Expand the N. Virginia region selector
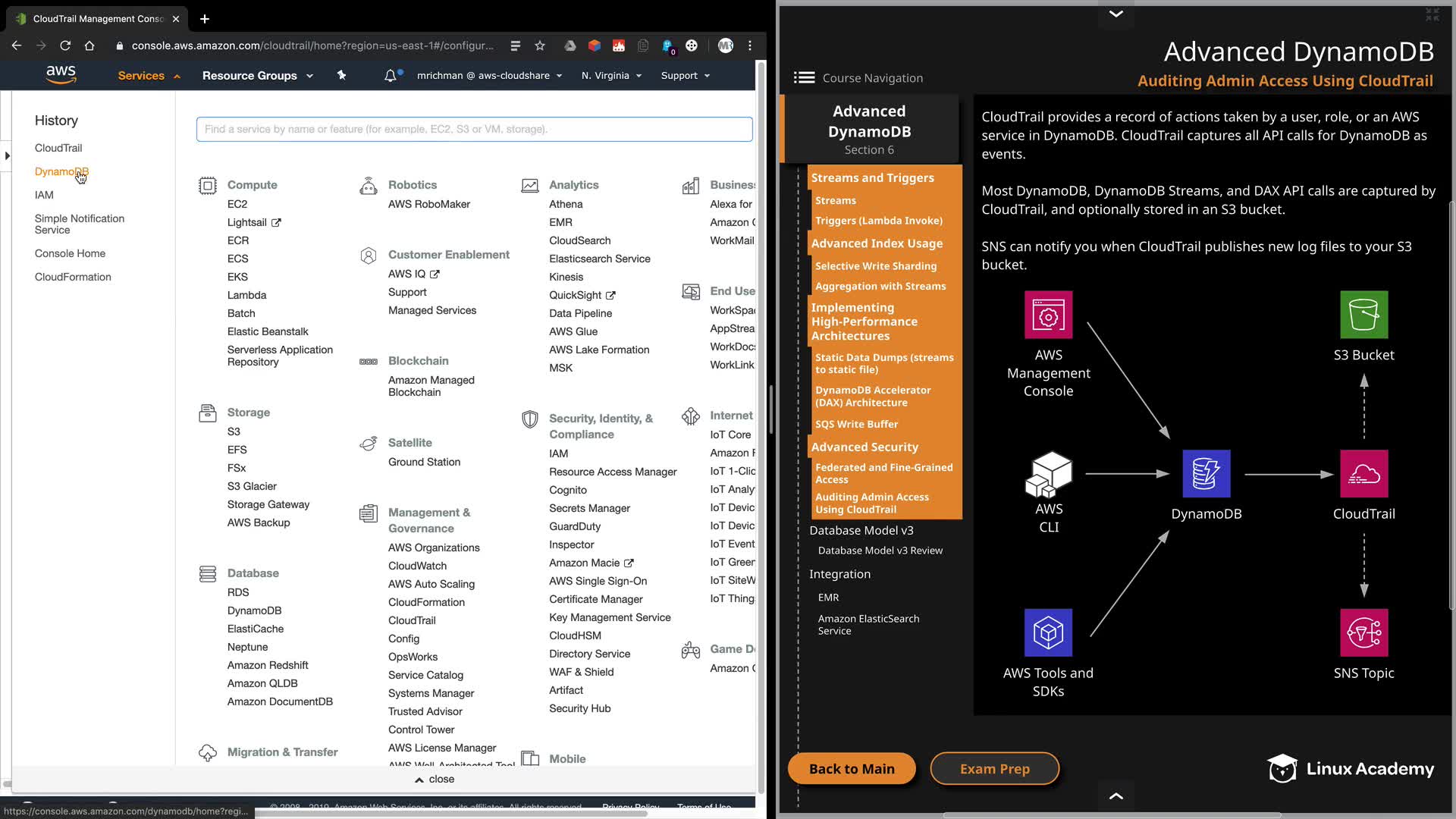The height and width of the screenshot is (819, 1456). pos(611,76)
